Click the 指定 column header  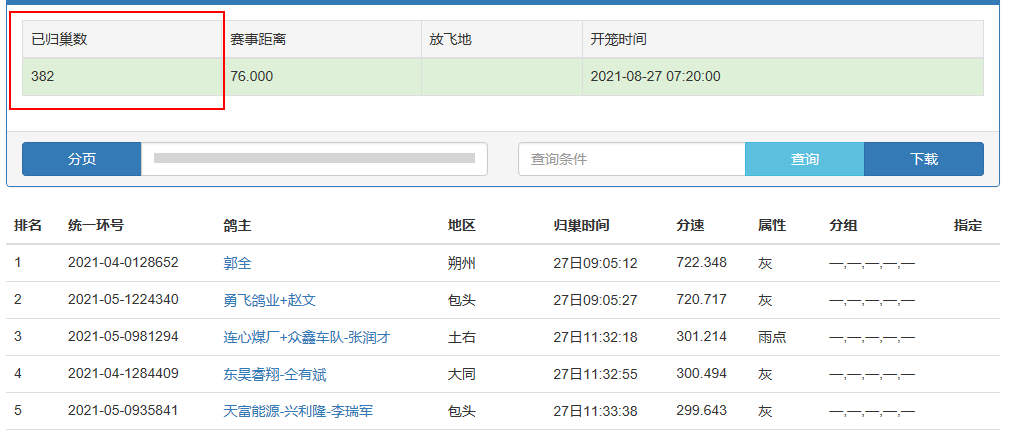coord(967,226)
